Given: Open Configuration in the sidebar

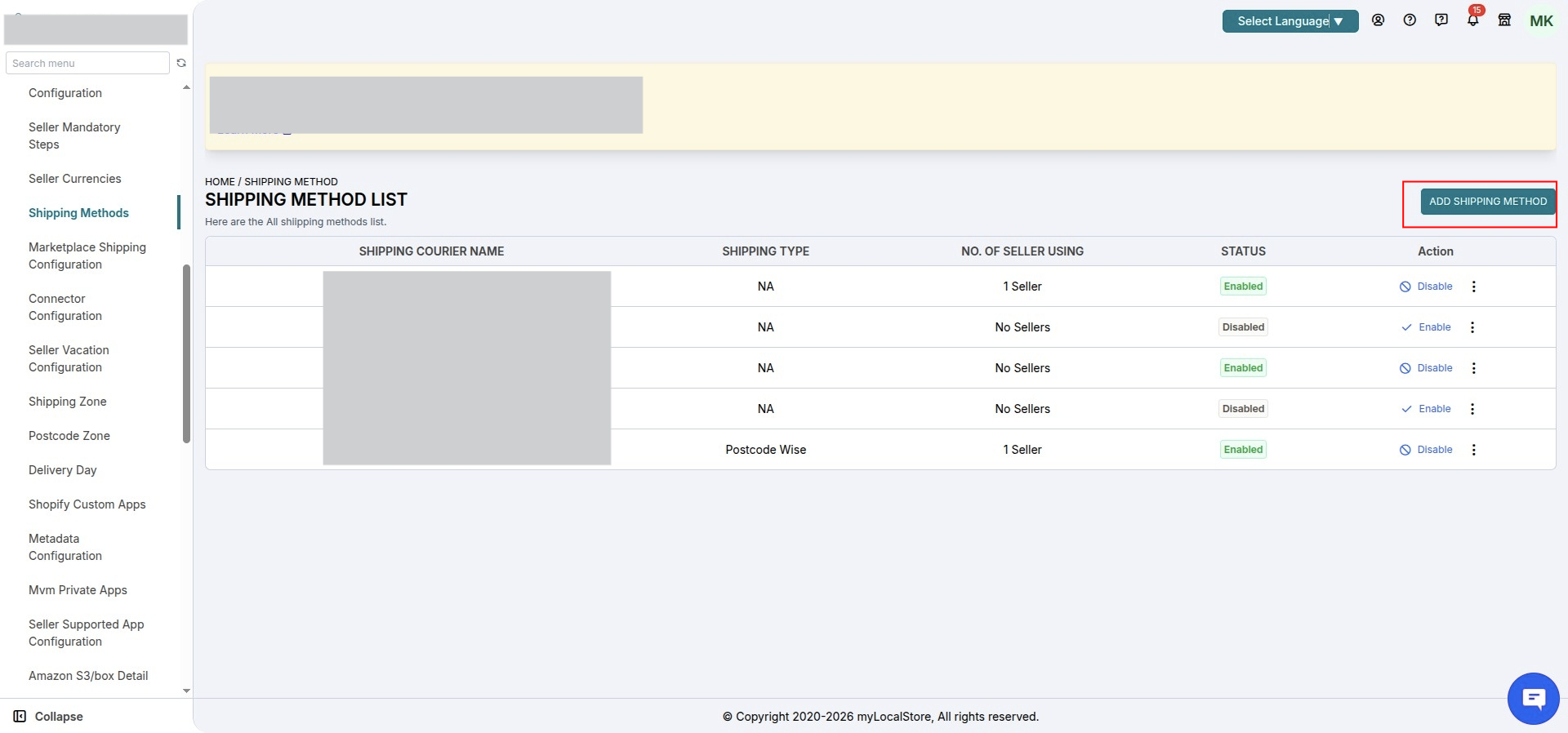Looking at the screenshot, I should [65, 93].
